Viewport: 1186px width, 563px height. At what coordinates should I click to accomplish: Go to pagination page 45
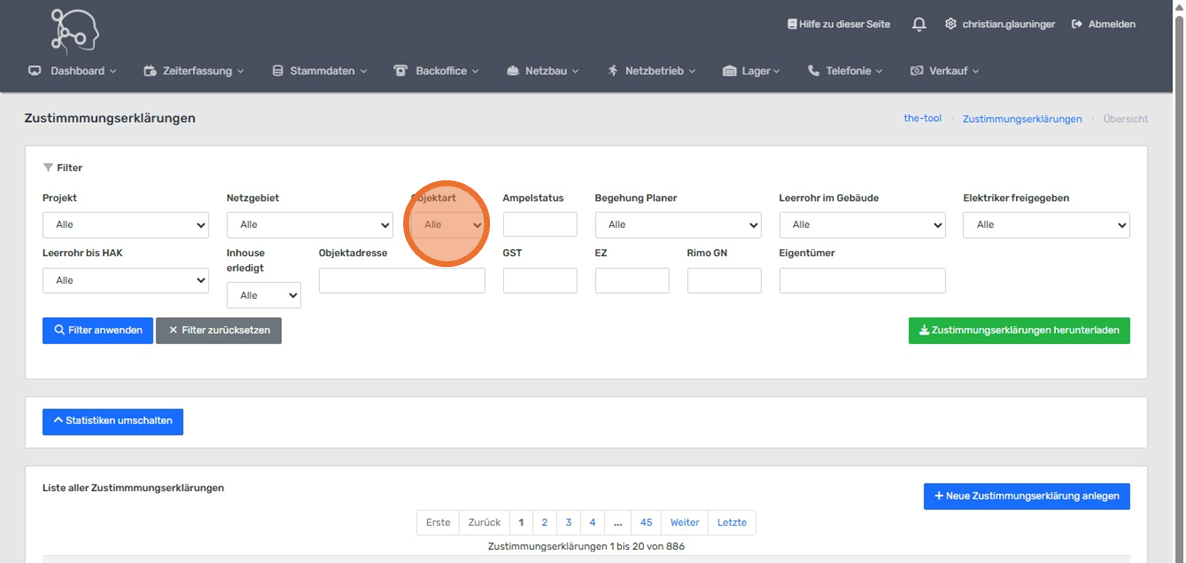click(x=646, y=523)
